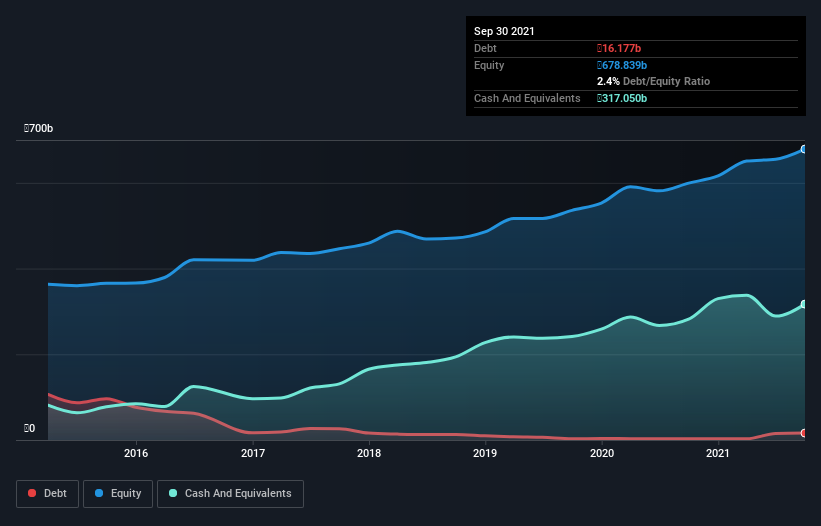The height and width of the screenshot is (526, 821).
Task: Select the 2018 x-axis label
Action: (369, 453)
